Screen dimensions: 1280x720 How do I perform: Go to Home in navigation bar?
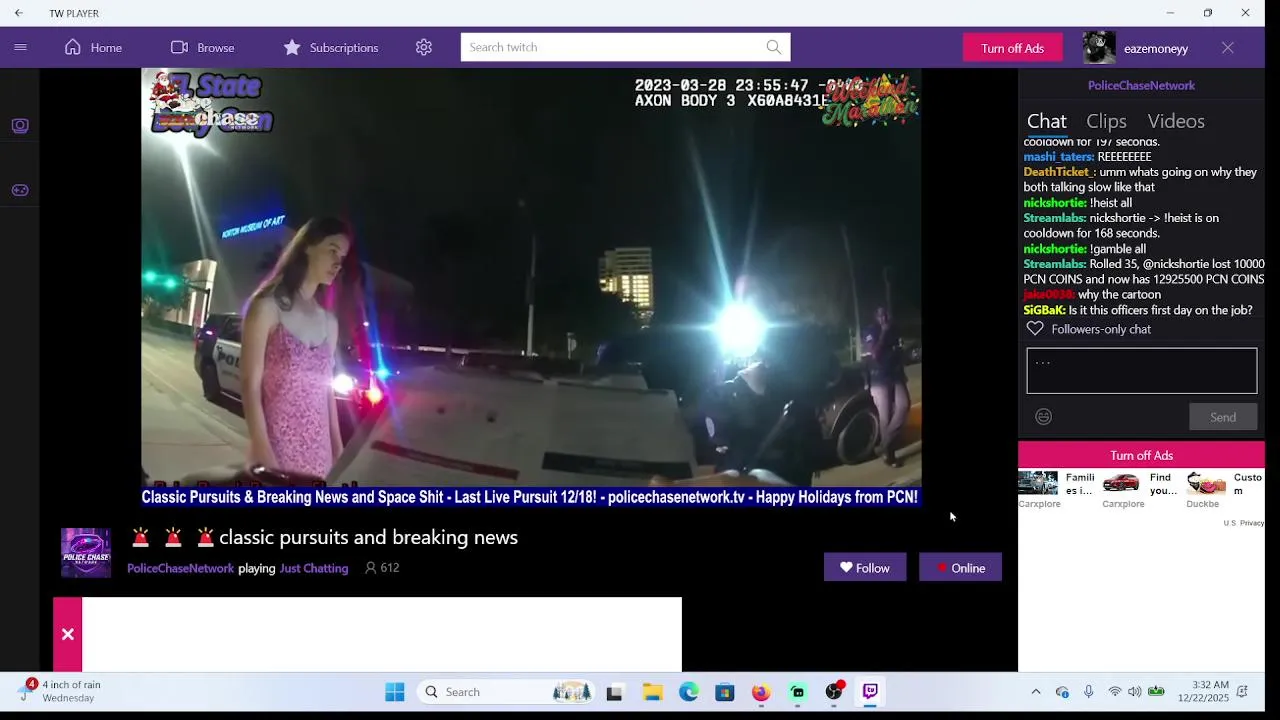(93, 47)
